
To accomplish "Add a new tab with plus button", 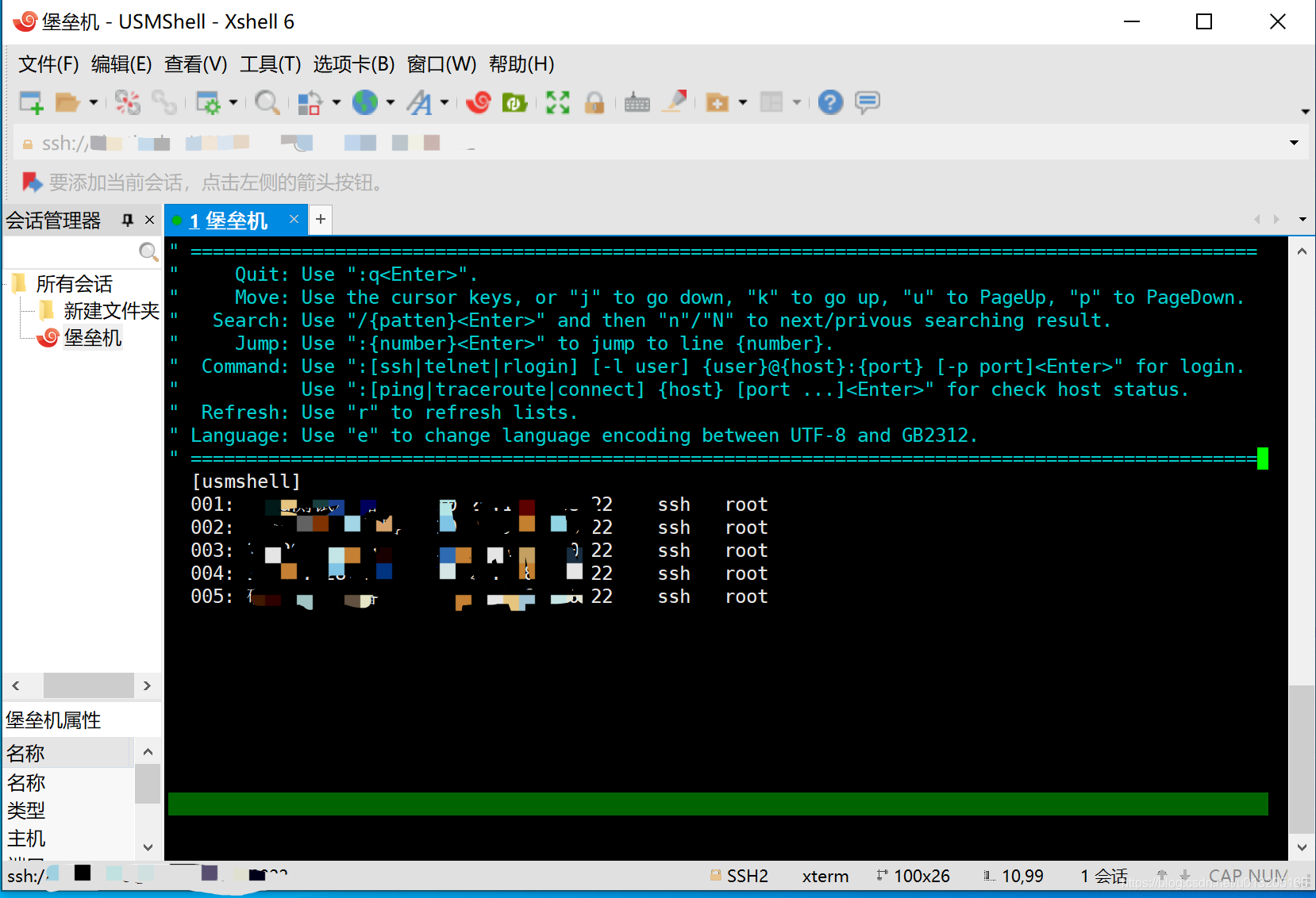I will pos(321,219).
